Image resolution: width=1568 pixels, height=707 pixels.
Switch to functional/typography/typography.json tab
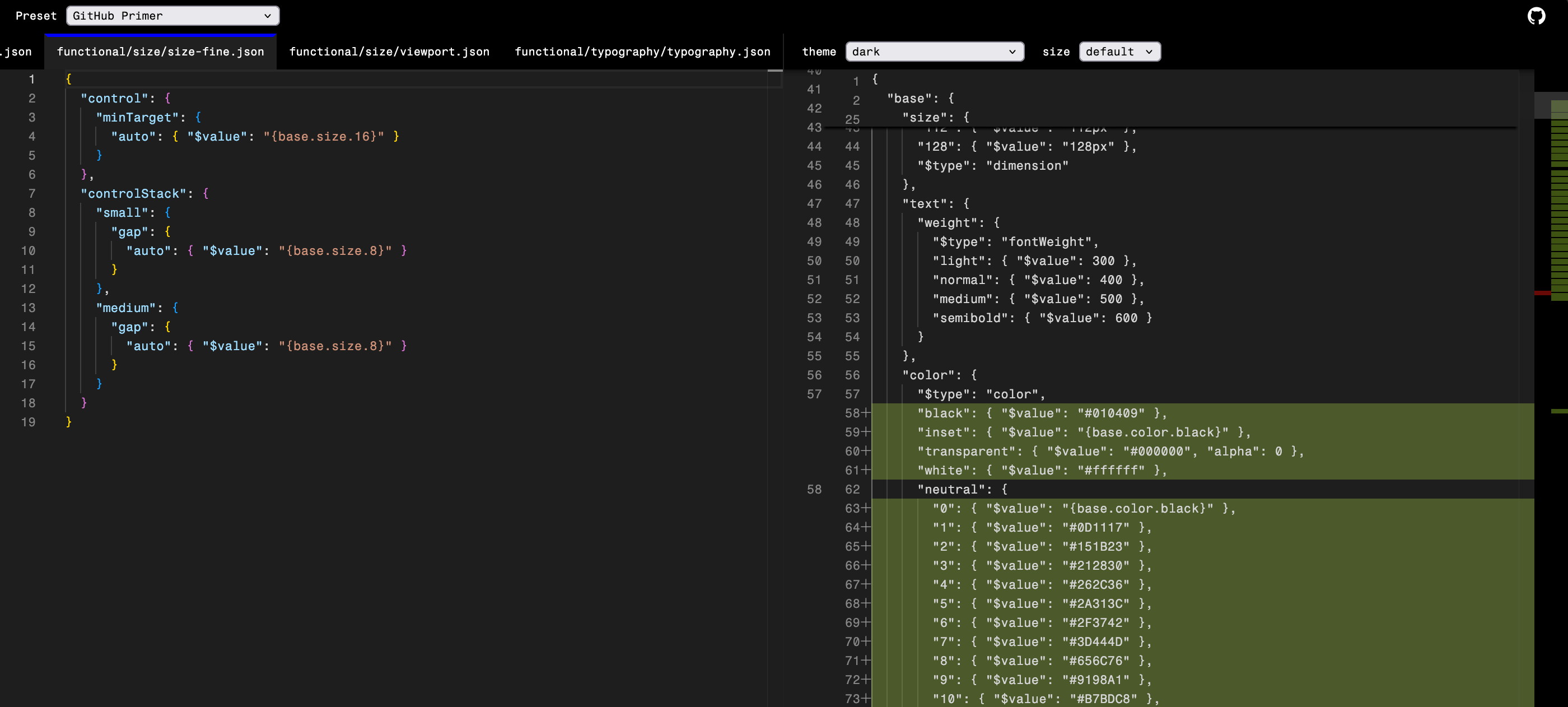[643, 52]
